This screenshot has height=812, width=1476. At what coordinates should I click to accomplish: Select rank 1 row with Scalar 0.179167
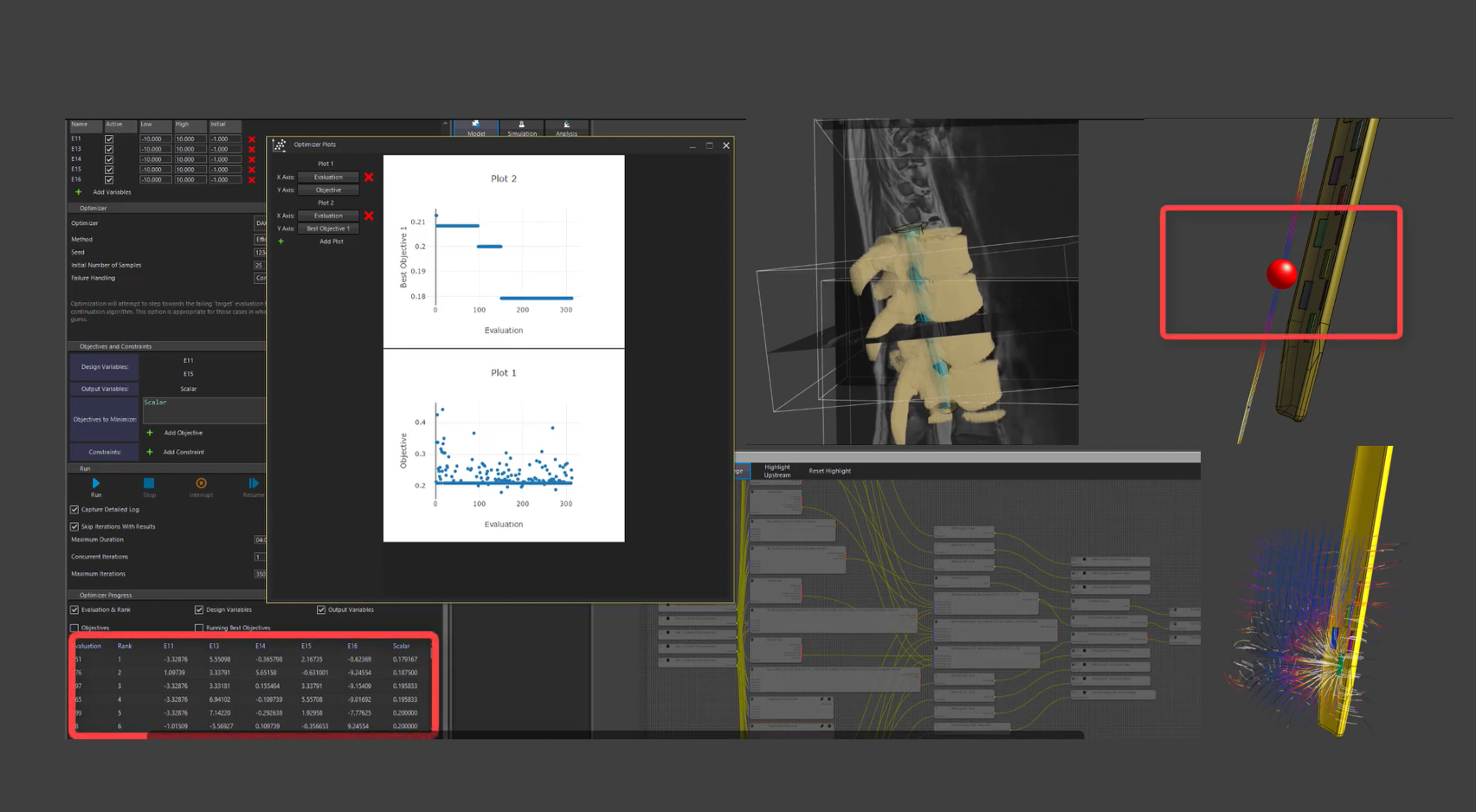point(253,660)
